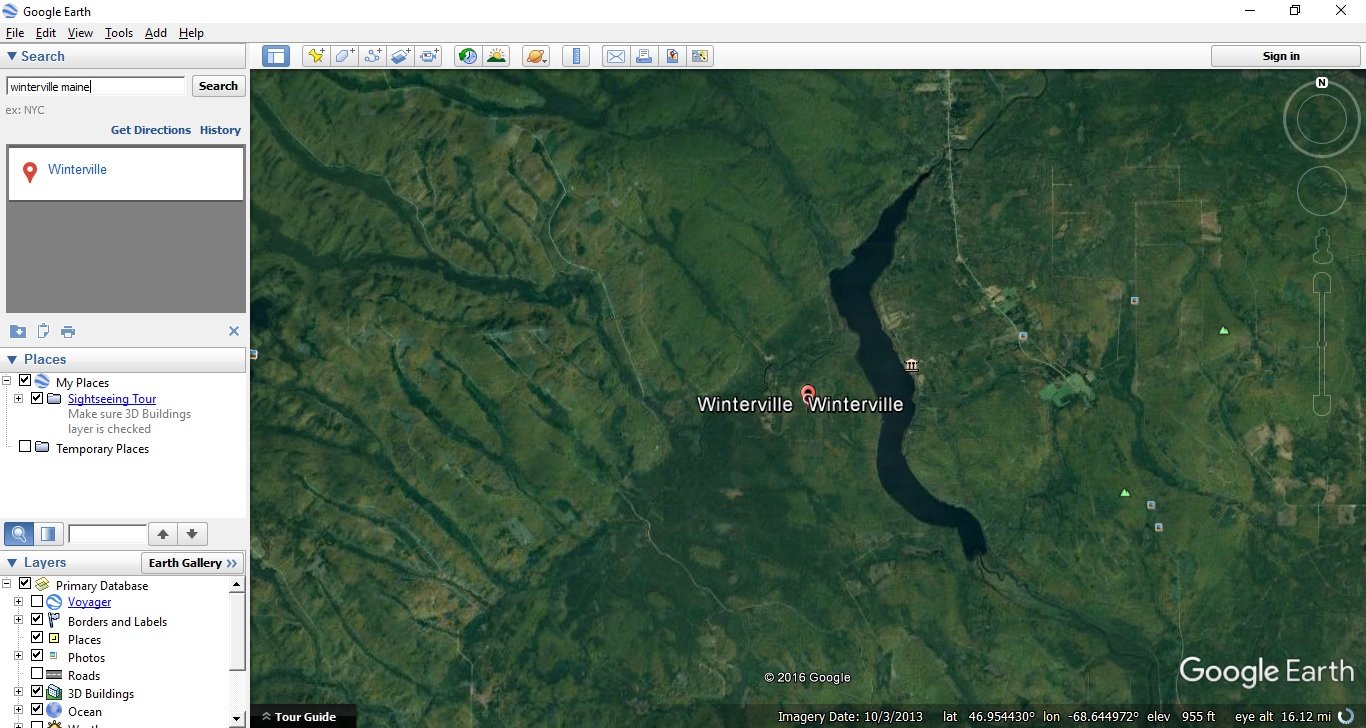
Task: Click the Print icon in the top toolbar
Action: point(644,56)
